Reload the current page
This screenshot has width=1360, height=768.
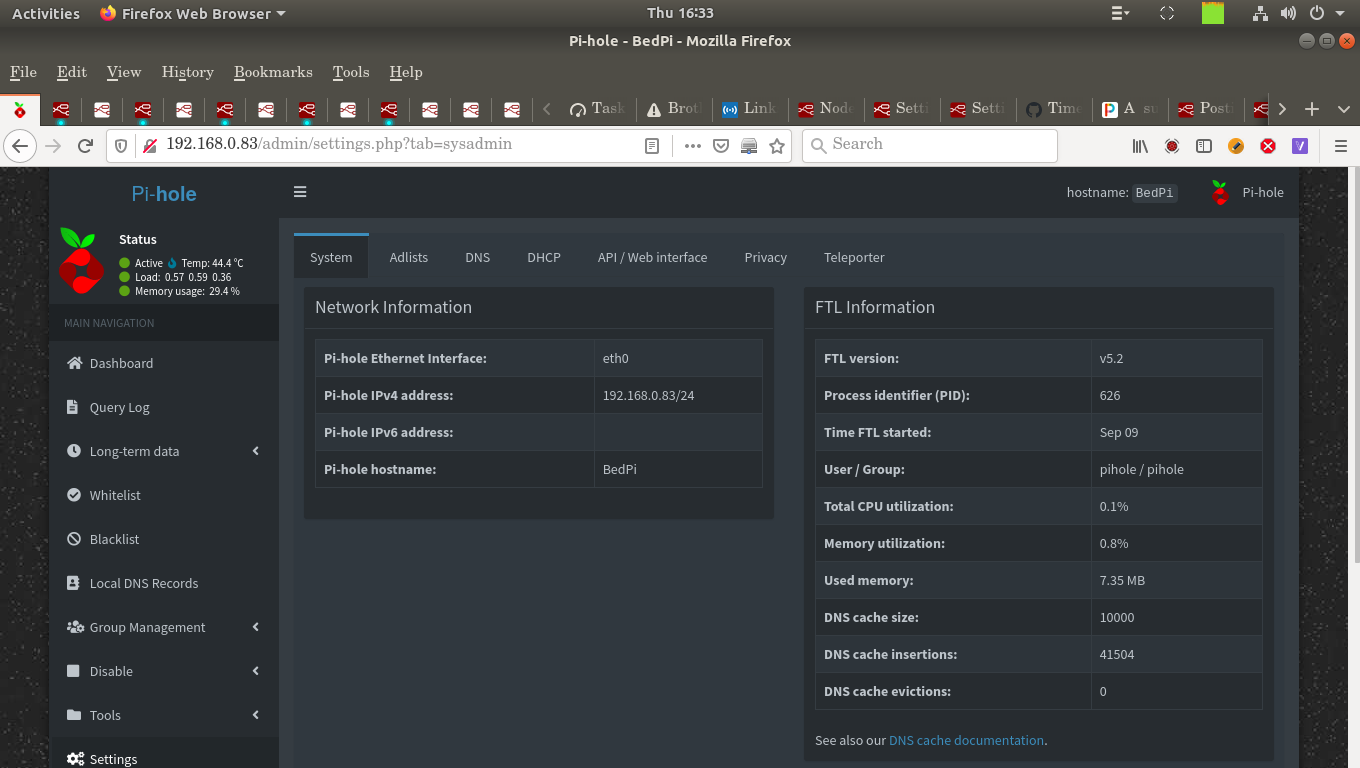(x=86, y=145)
